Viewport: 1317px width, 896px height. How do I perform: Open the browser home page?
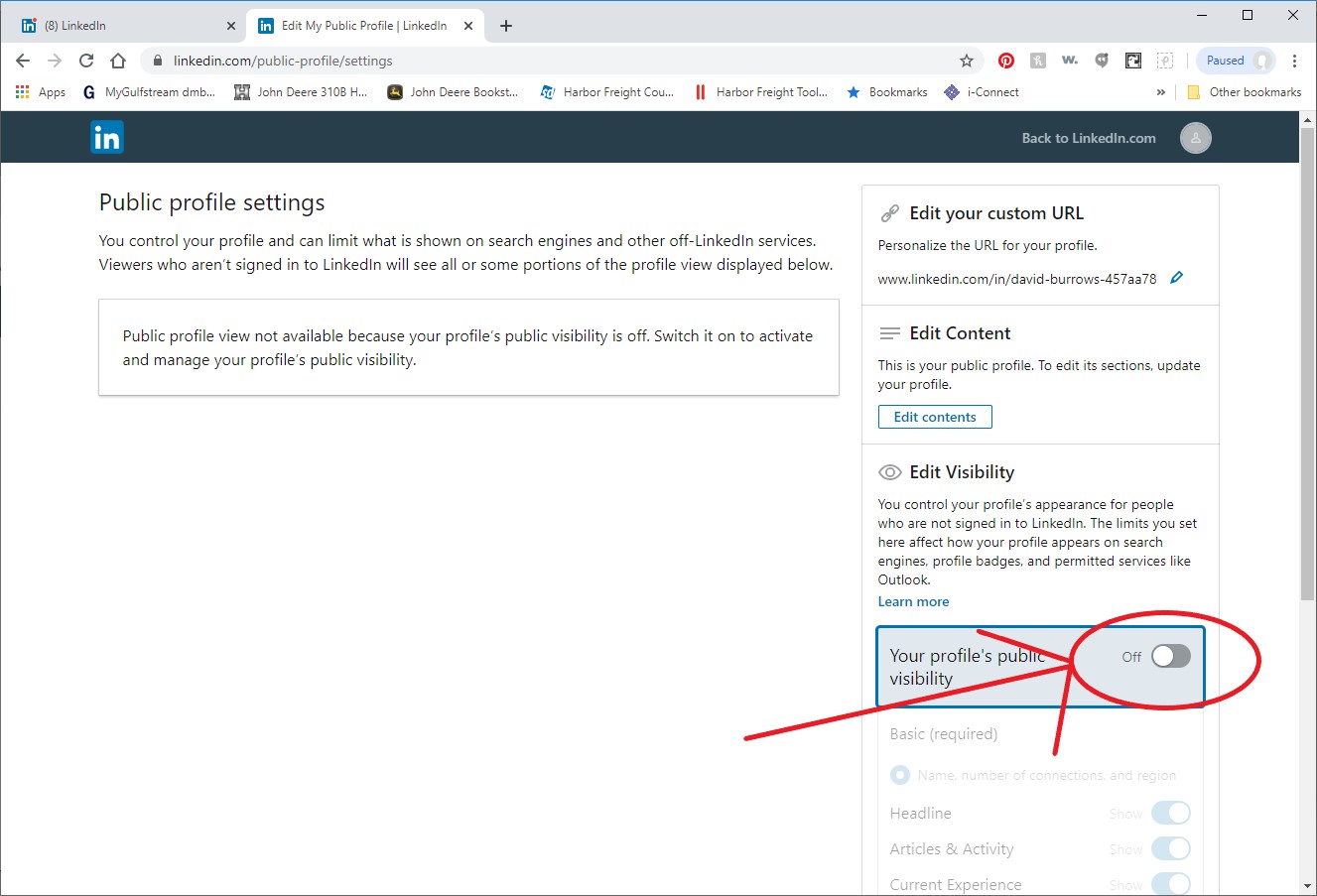point(118,61)
